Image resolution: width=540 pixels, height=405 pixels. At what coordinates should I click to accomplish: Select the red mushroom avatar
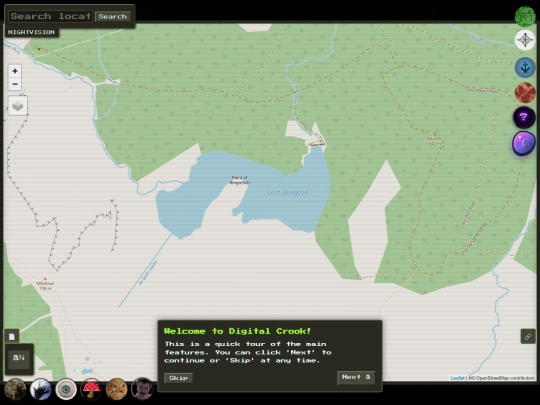pos(91,389)
